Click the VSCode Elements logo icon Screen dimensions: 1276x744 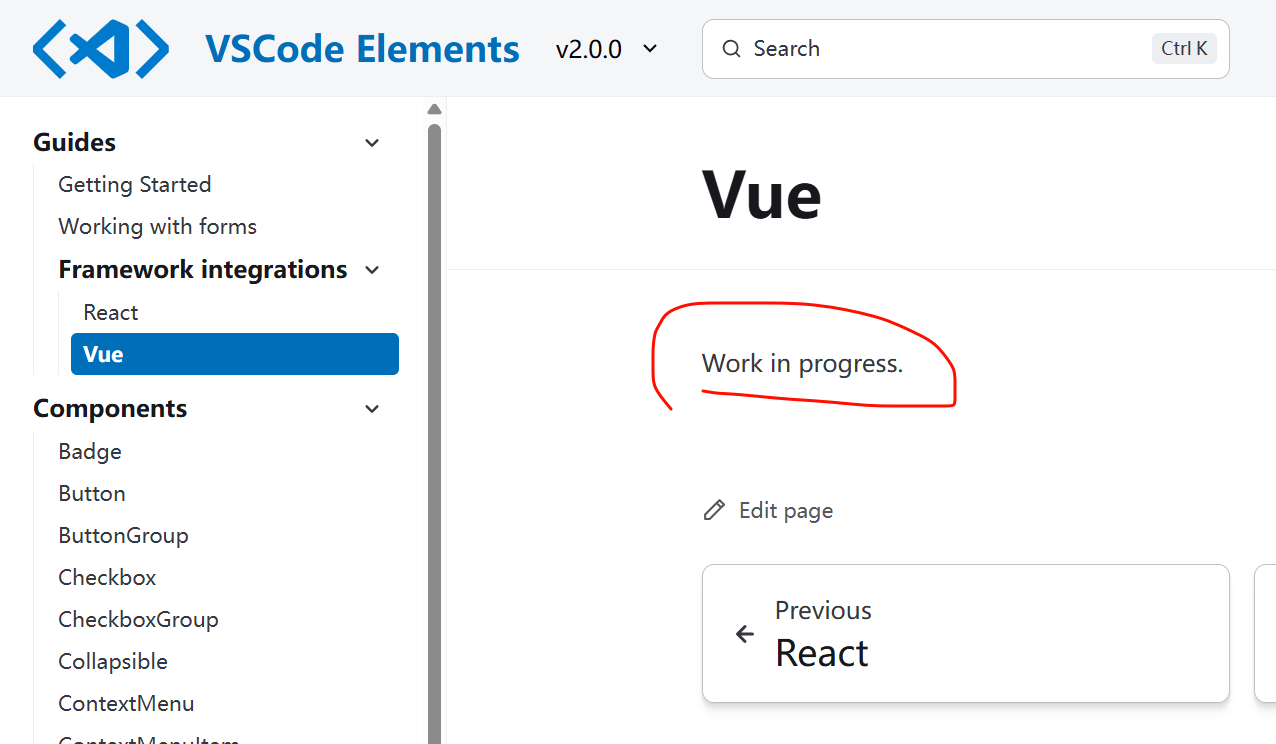(101, 49)
